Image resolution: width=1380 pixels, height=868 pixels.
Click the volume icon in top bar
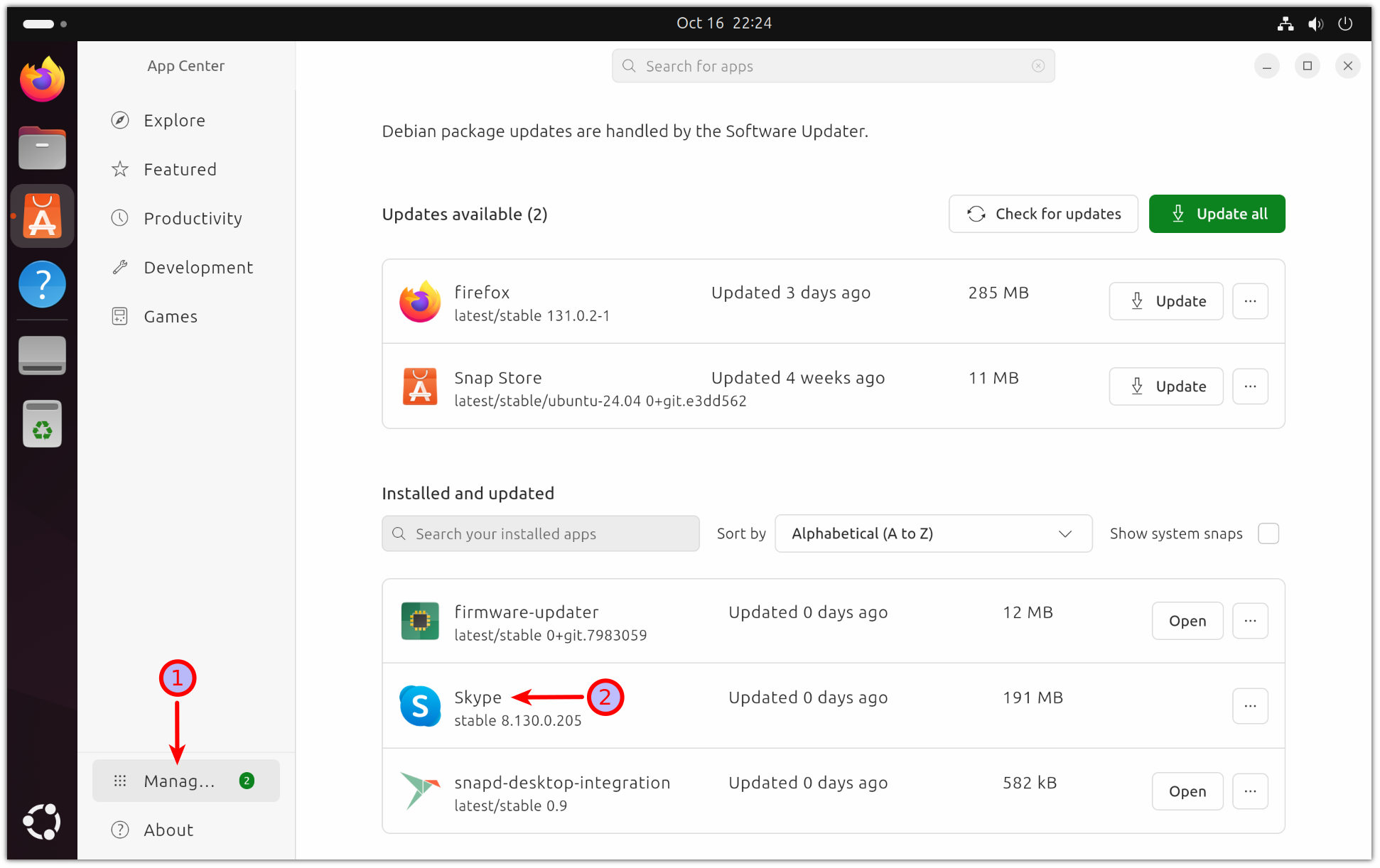1315,23
